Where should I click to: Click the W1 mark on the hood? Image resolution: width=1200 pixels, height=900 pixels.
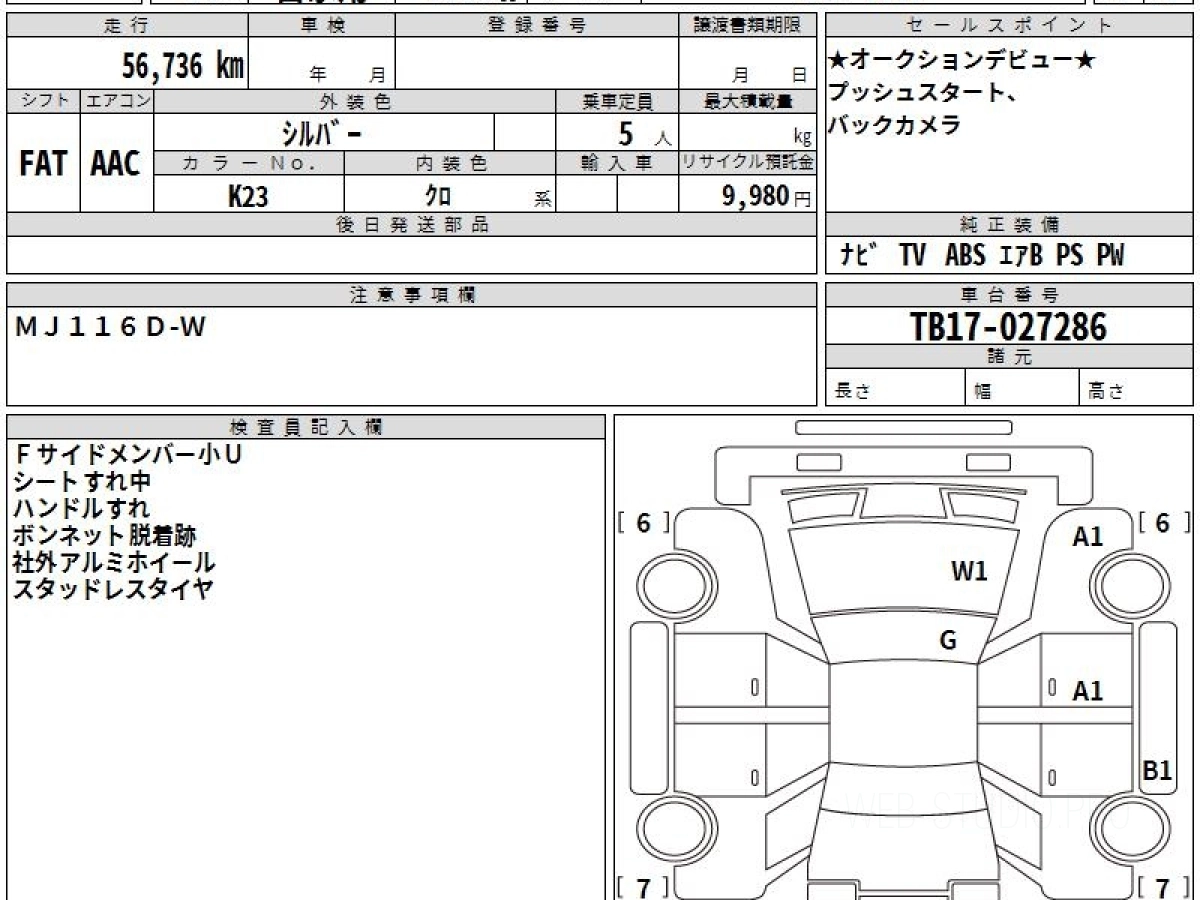pos(968,571)
